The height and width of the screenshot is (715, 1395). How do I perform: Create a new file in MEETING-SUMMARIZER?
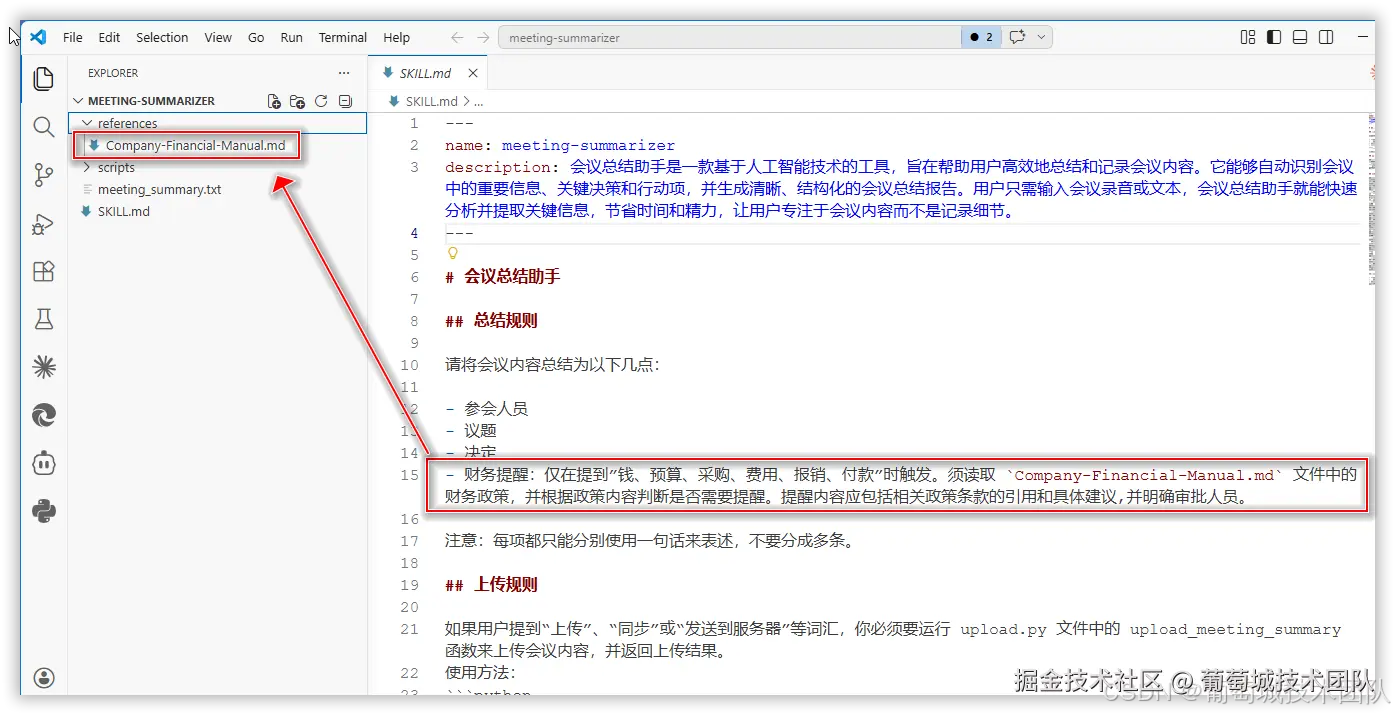coord(274,101)
